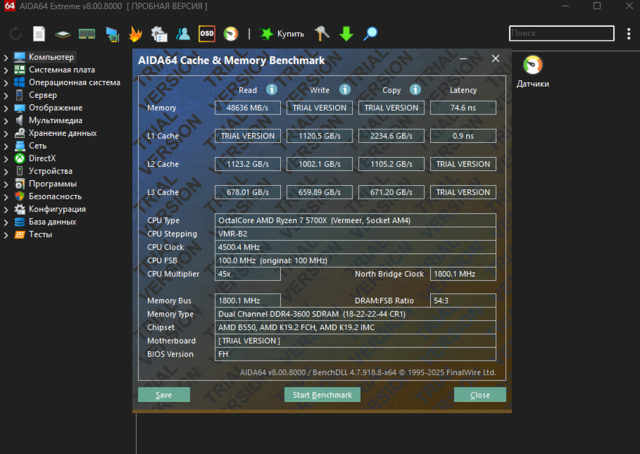The image size is (640, 454).
Task: Click the flame stability test icon
Action: [x=135, y=34]
